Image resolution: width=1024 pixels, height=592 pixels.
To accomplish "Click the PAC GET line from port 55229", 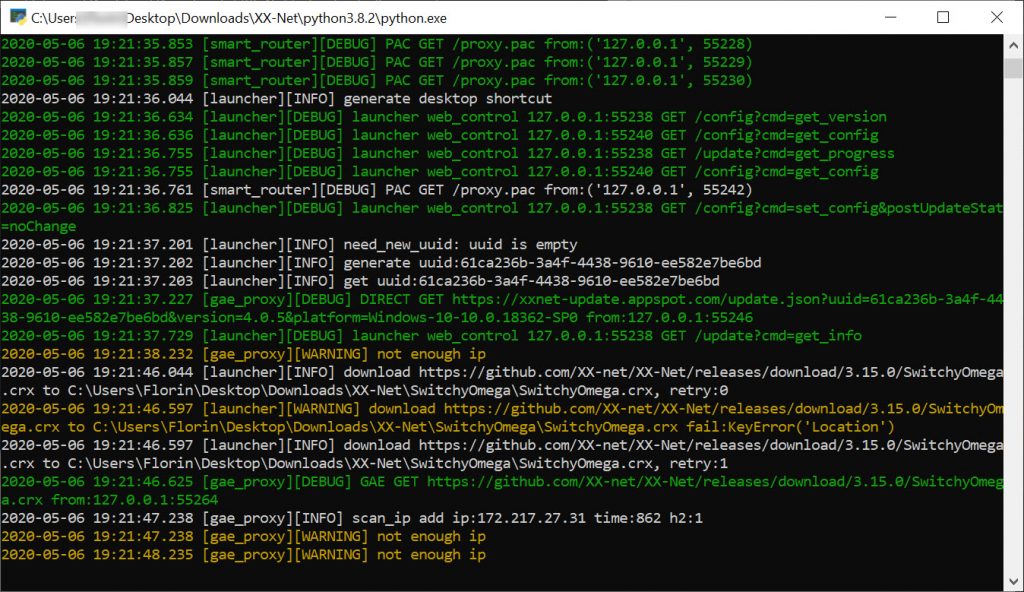I will pyautogui.click(x=377, y=62).
